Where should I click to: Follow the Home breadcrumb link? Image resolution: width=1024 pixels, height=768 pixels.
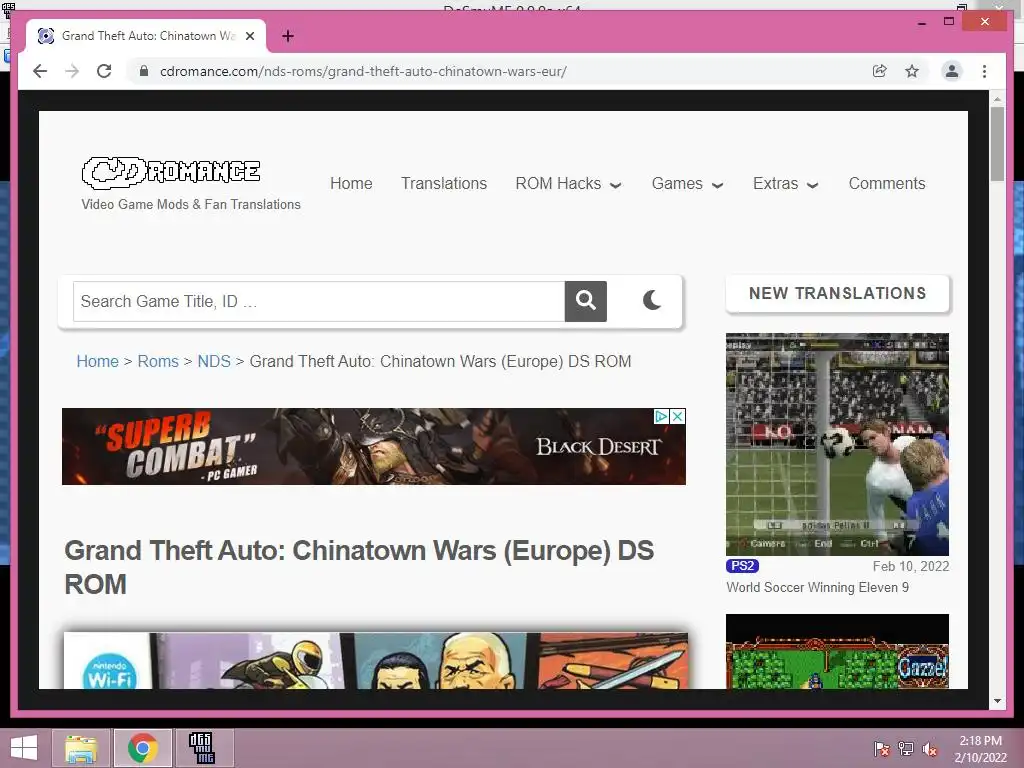97,361
